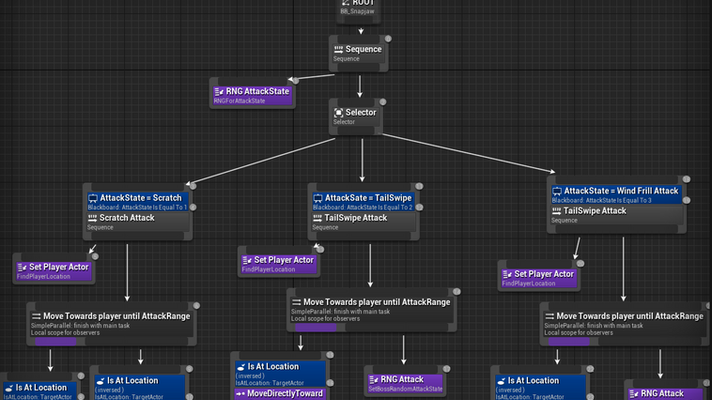Select the AttackState = Wind Frill Attack decorator icon
This screenshot has height=400, width=712.
pos(557,191)
